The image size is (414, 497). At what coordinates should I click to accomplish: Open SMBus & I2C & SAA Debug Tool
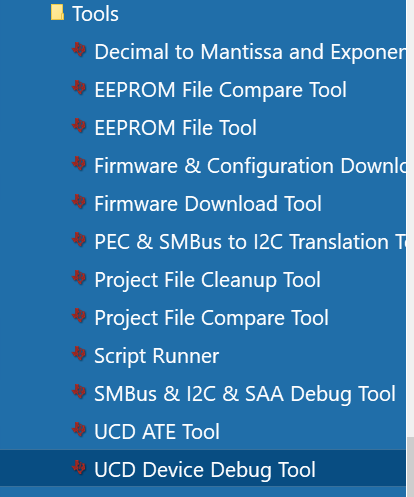pyautogui.click(x=245, y=394)
